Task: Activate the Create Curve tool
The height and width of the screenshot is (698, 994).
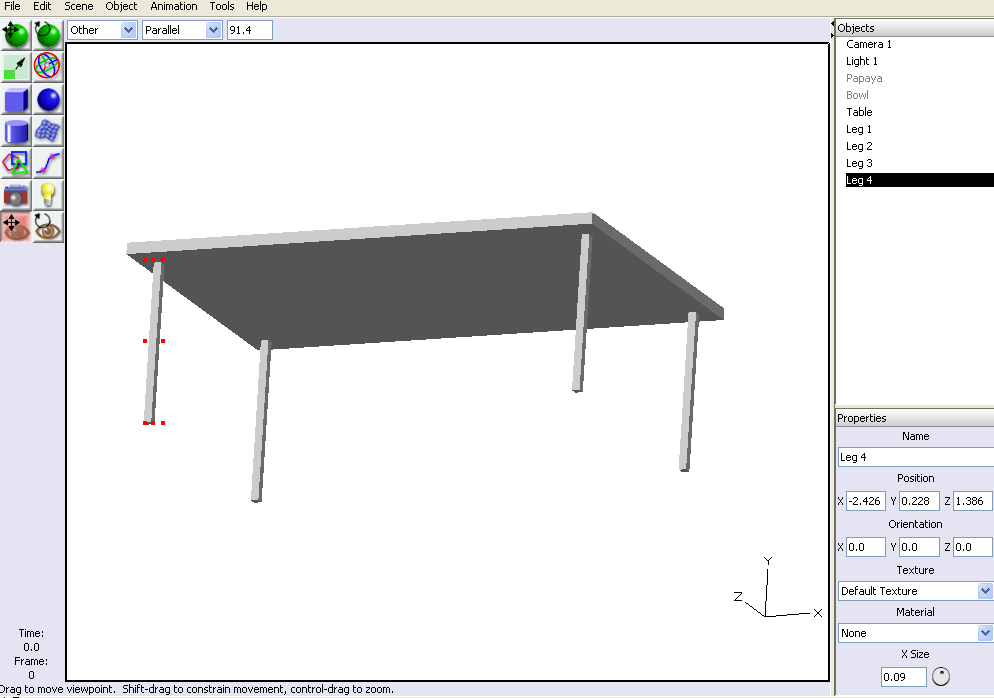Action: click(x=48, y=163)
